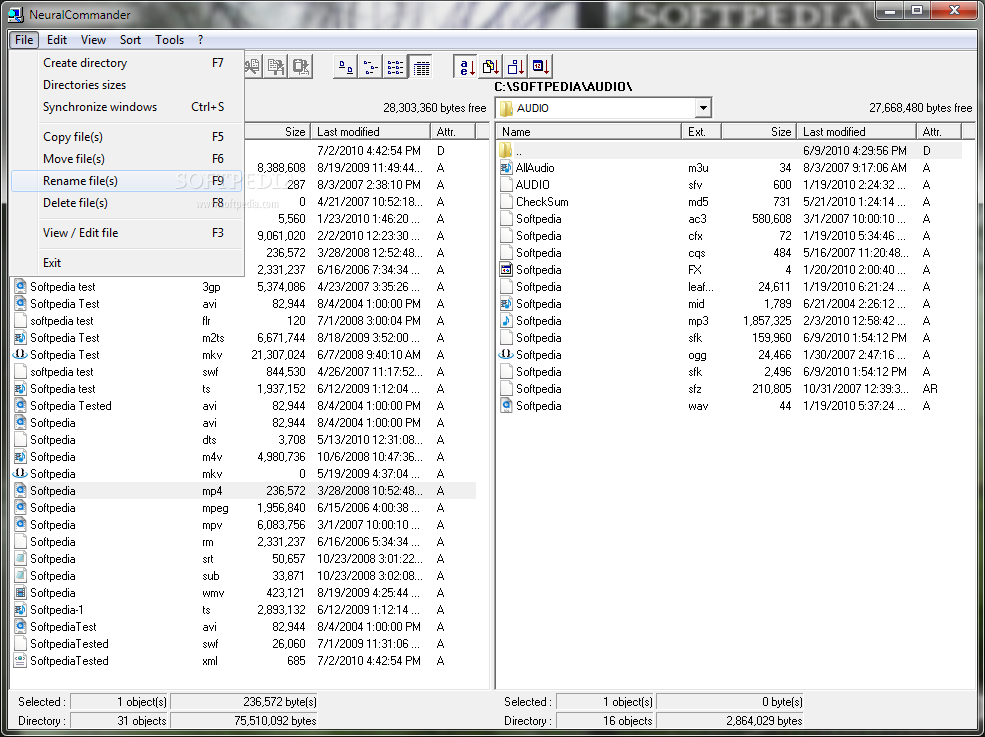This screenshot has height=737, width=985.
Task: Open the File menu
Action: (x=24, y=40)
